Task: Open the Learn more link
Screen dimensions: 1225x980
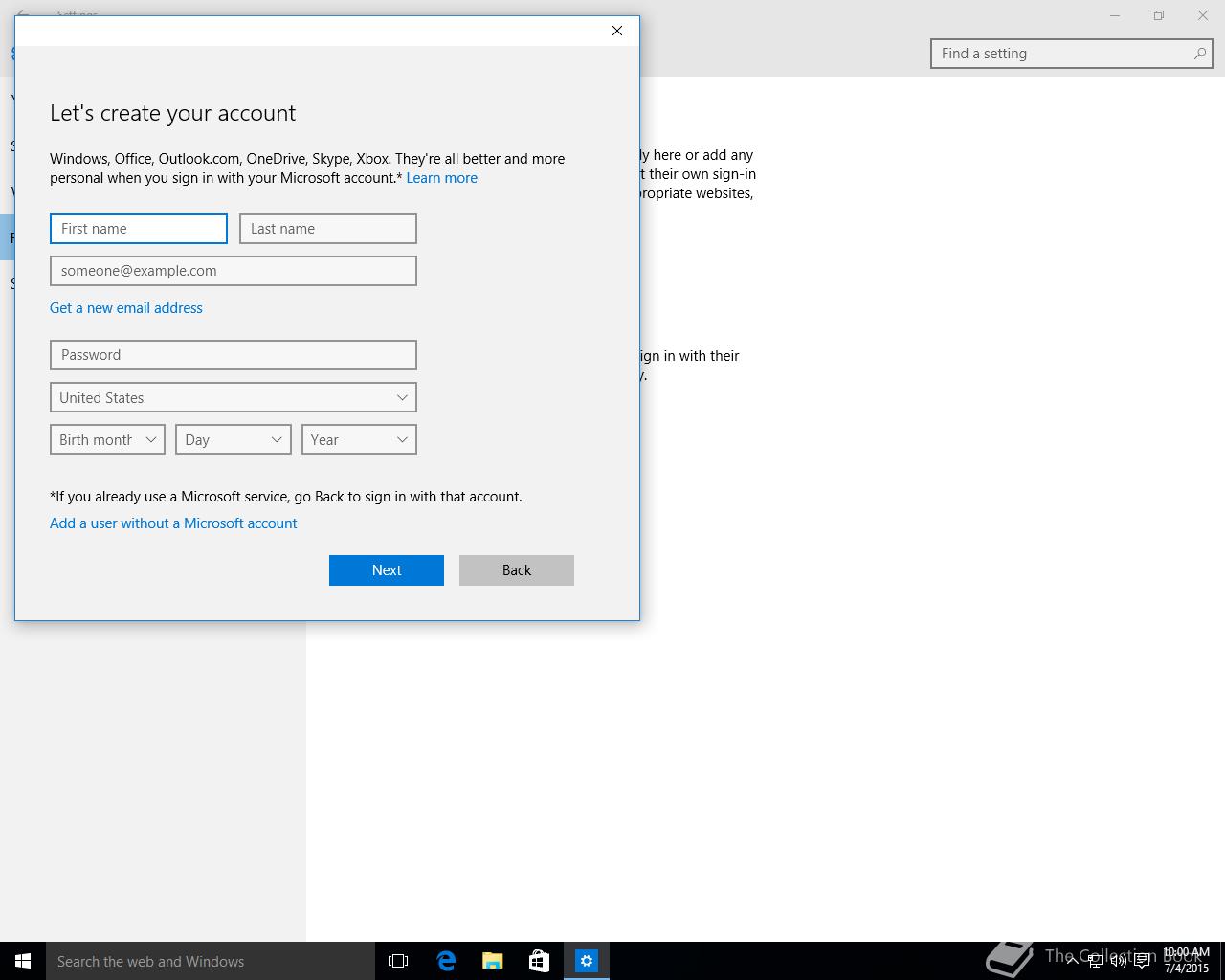Action: click(x=441, y=178)
